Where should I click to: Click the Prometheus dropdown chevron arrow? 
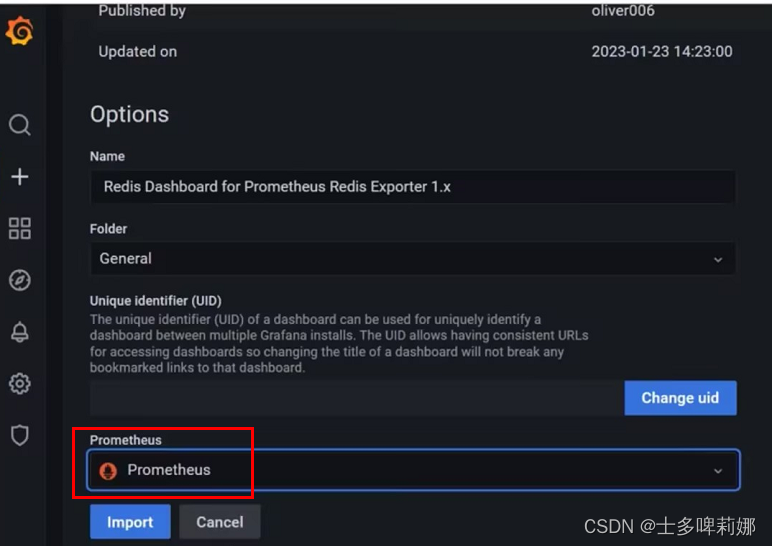point(718,471)
